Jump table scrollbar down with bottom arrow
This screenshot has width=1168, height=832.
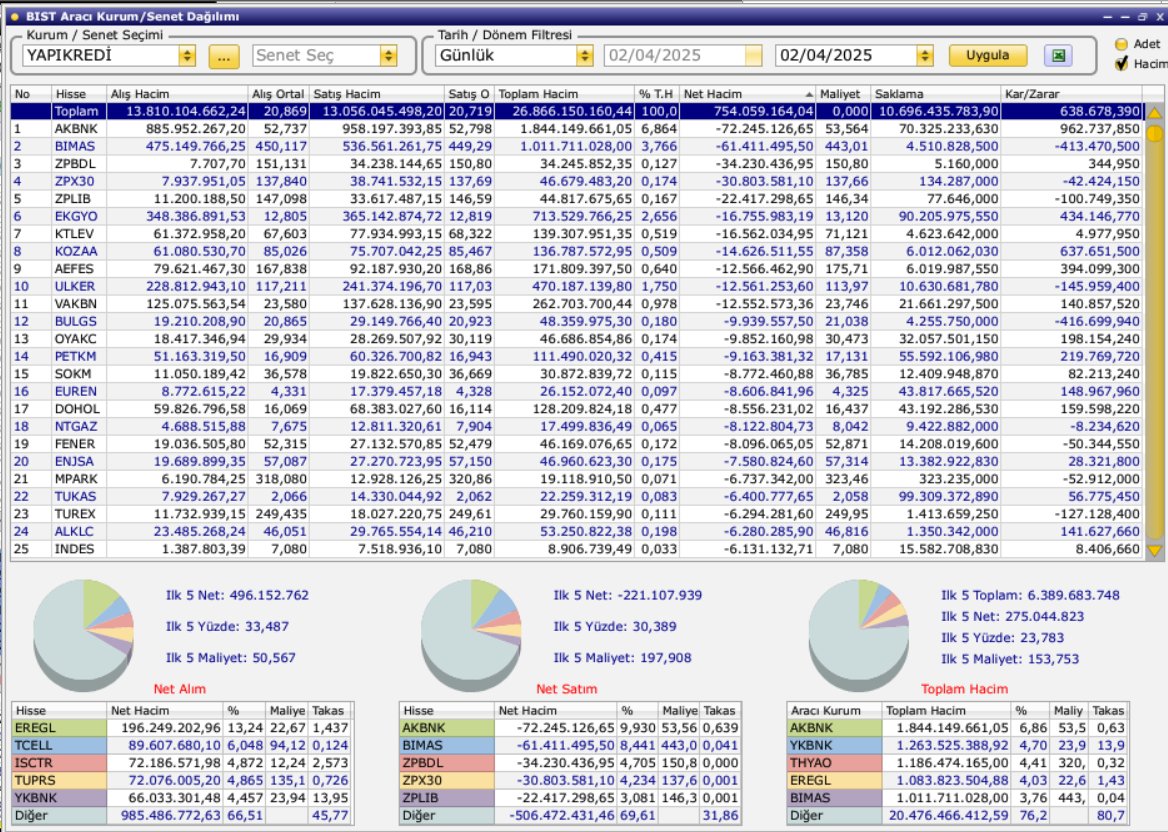tap(1155, 550)
